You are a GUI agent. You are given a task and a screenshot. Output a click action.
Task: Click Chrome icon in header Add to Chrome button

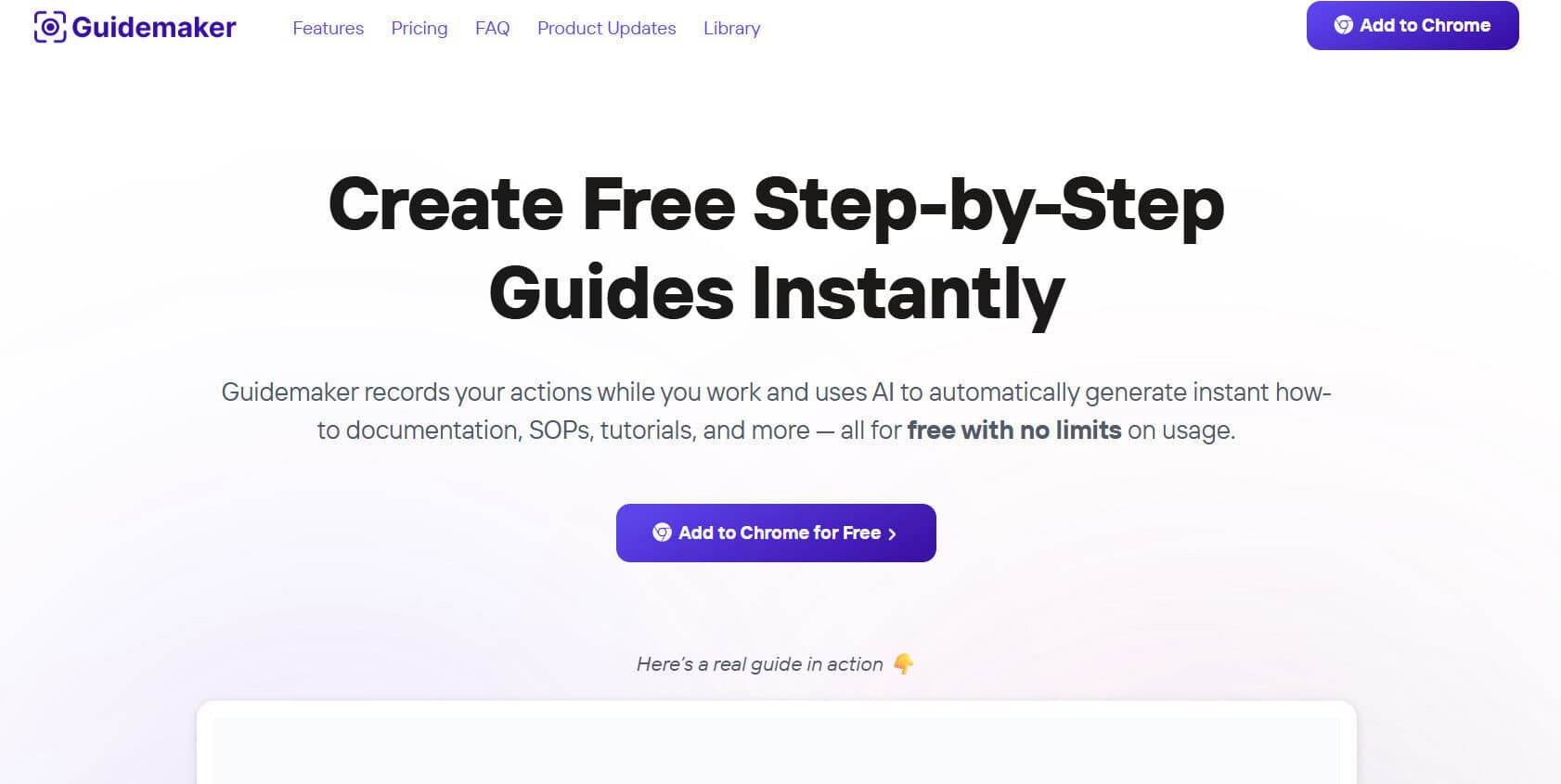pos(1343,26)
